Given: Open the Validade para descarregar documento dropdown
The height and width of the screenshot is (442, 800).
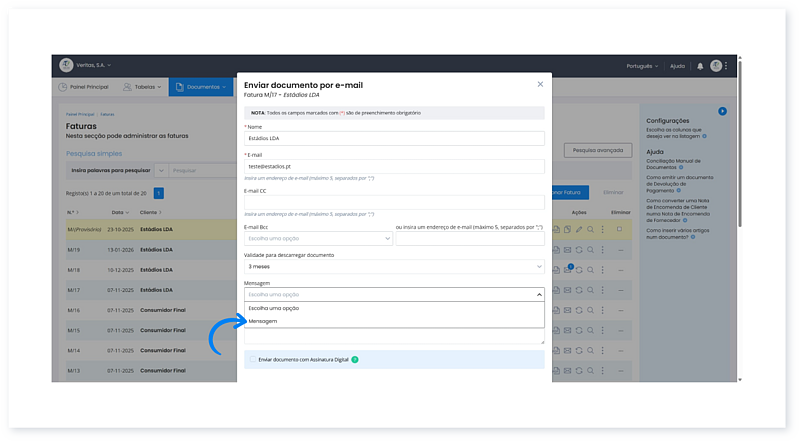Looking at the screenshot, I should point(394,267).
